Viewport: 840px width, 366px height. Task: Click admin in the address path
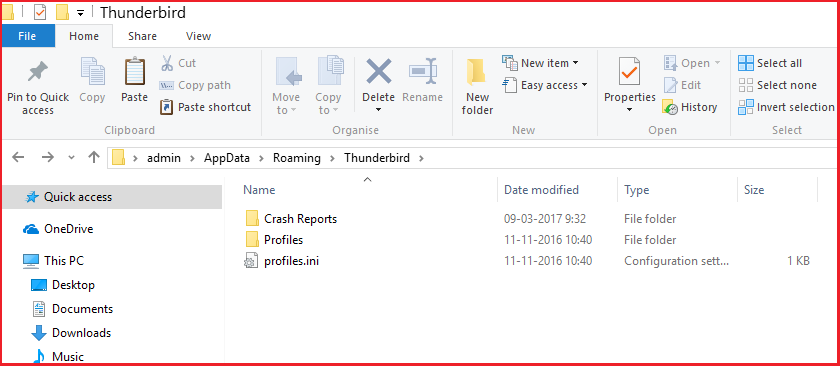click(164, 158)
